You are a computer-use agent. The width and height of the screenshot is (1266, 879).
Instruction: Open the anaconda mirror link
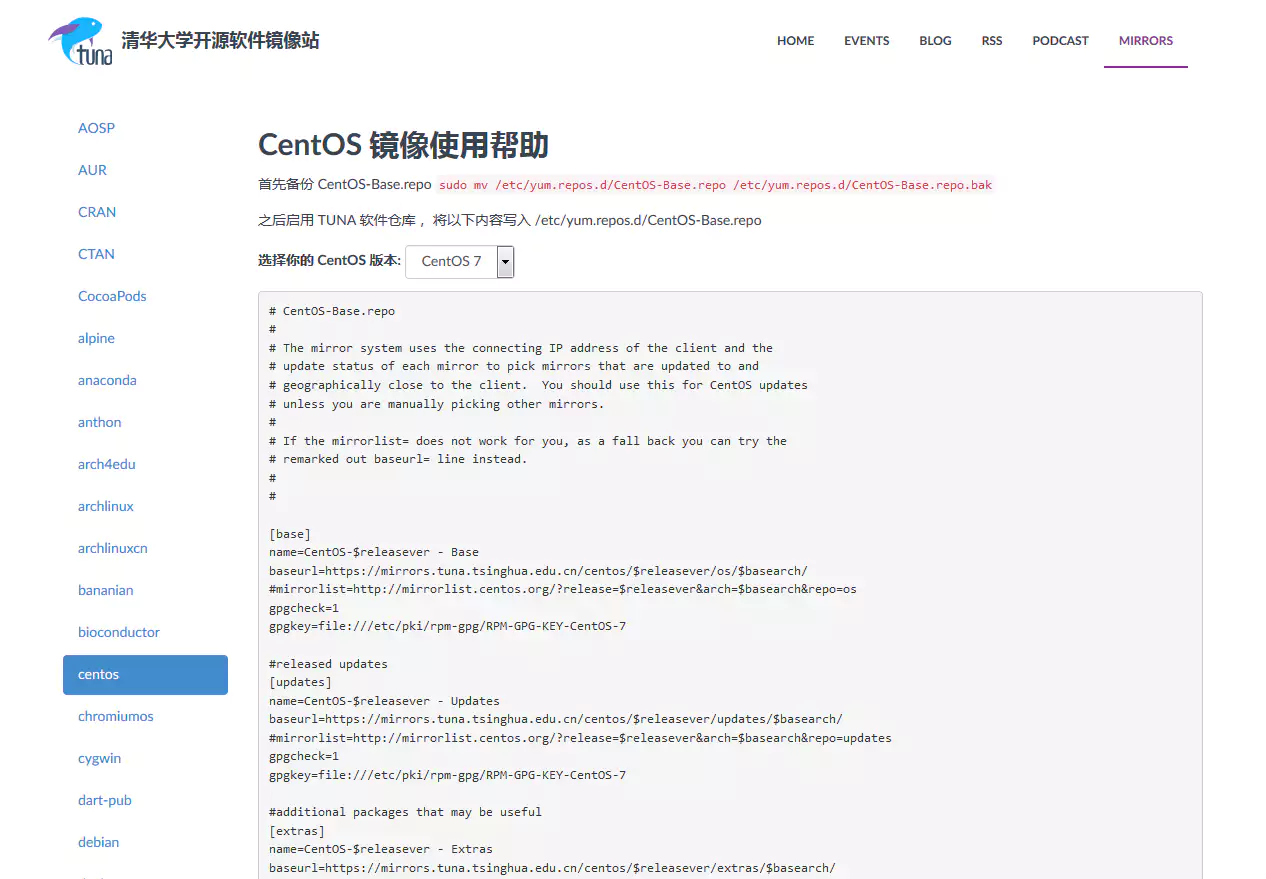coord(107,380)
